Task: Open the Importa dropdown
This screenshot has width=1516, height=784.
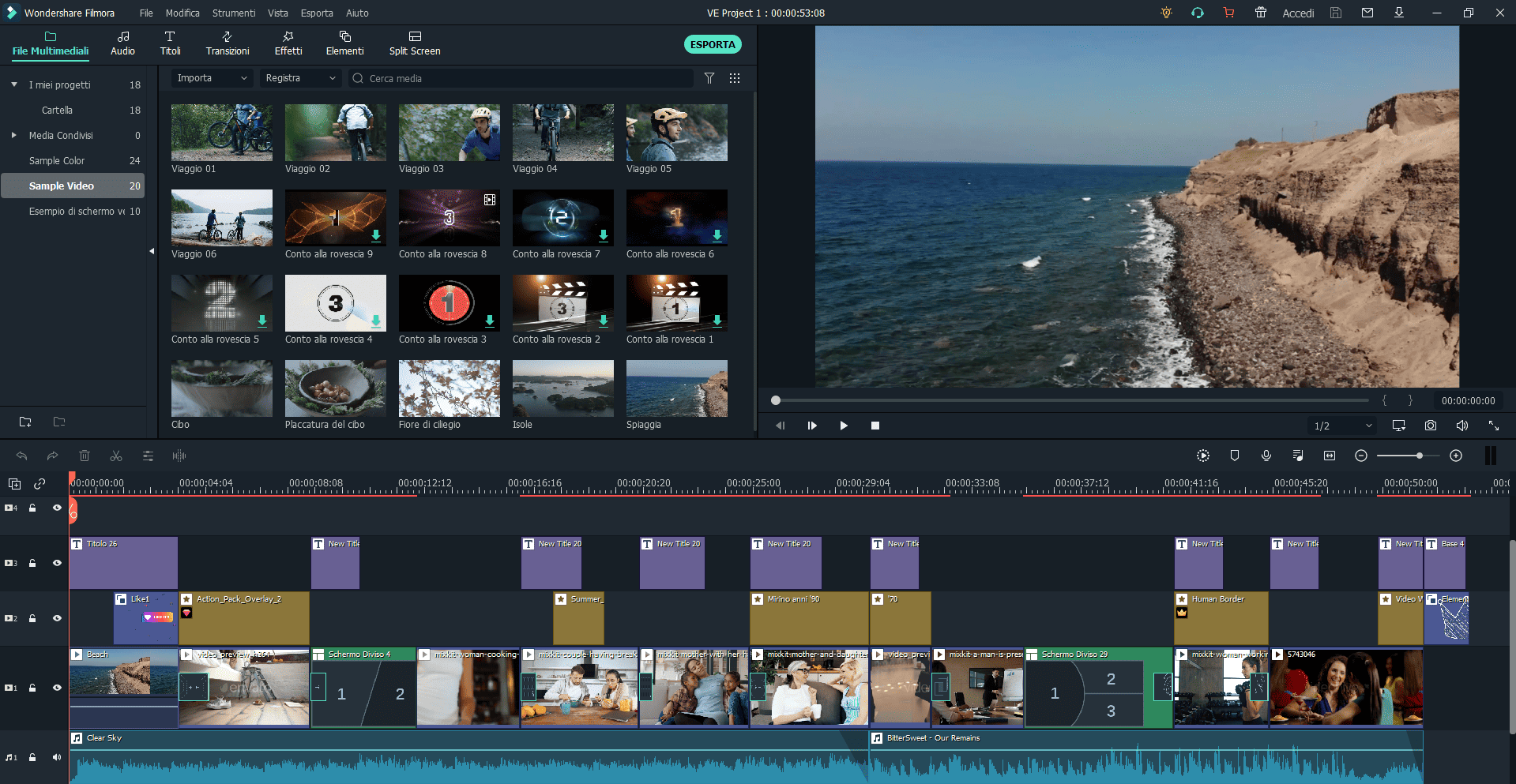Action: coord(211,78)
